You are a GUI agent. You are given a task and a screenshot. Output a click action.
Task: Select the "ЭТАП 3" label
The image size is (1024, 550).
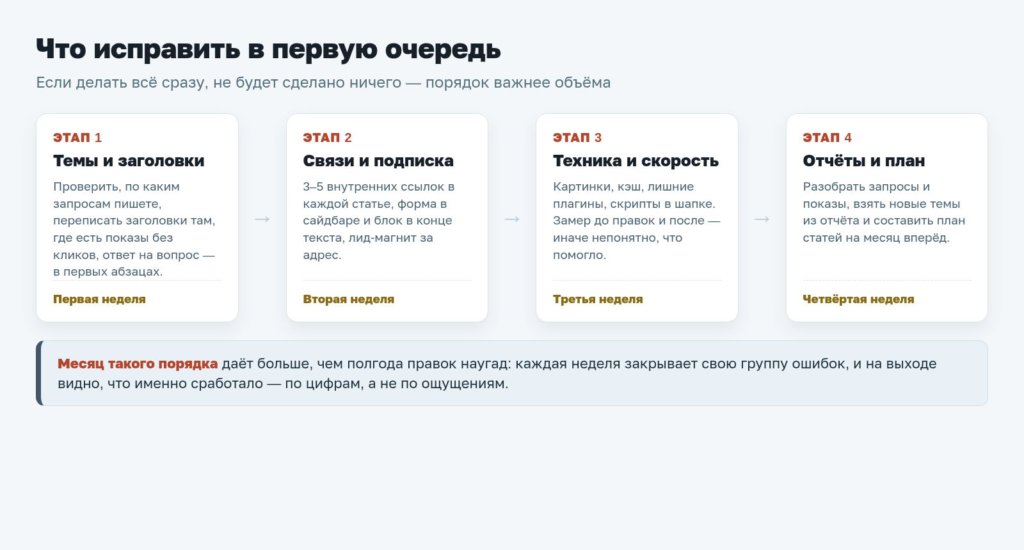coord(577,137)
